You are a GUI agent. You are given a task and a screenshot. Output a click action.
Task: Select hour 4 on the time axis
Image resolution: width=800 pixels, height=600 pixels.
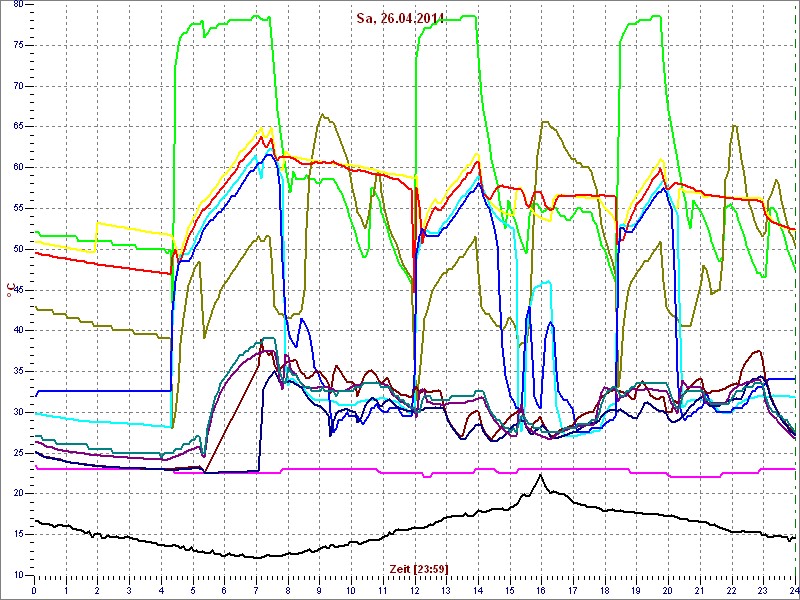[x=161, y=590]
